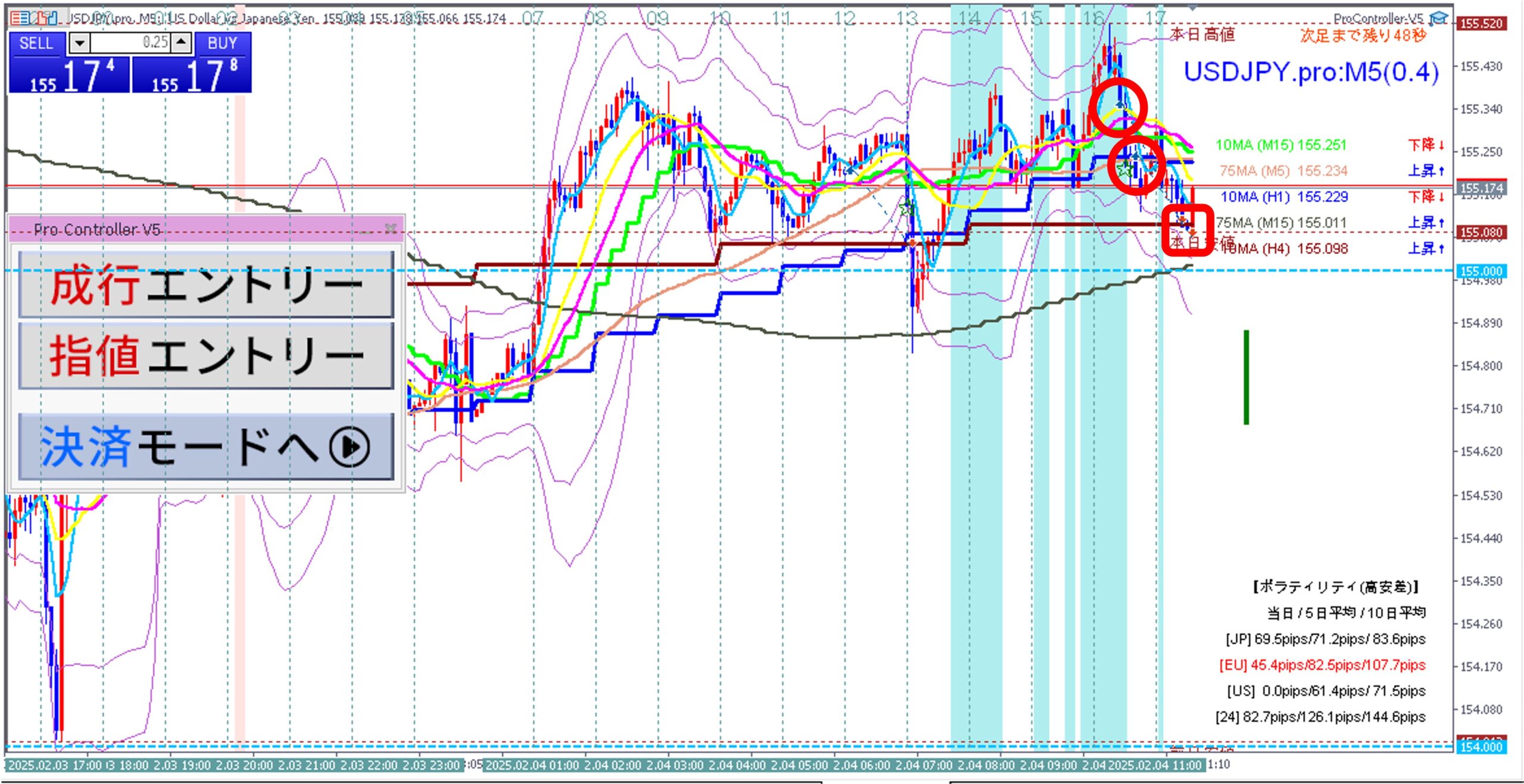Click the 154.000 cyan price label
Screen dimensions: 1524x784
[x=1481, y=747]
